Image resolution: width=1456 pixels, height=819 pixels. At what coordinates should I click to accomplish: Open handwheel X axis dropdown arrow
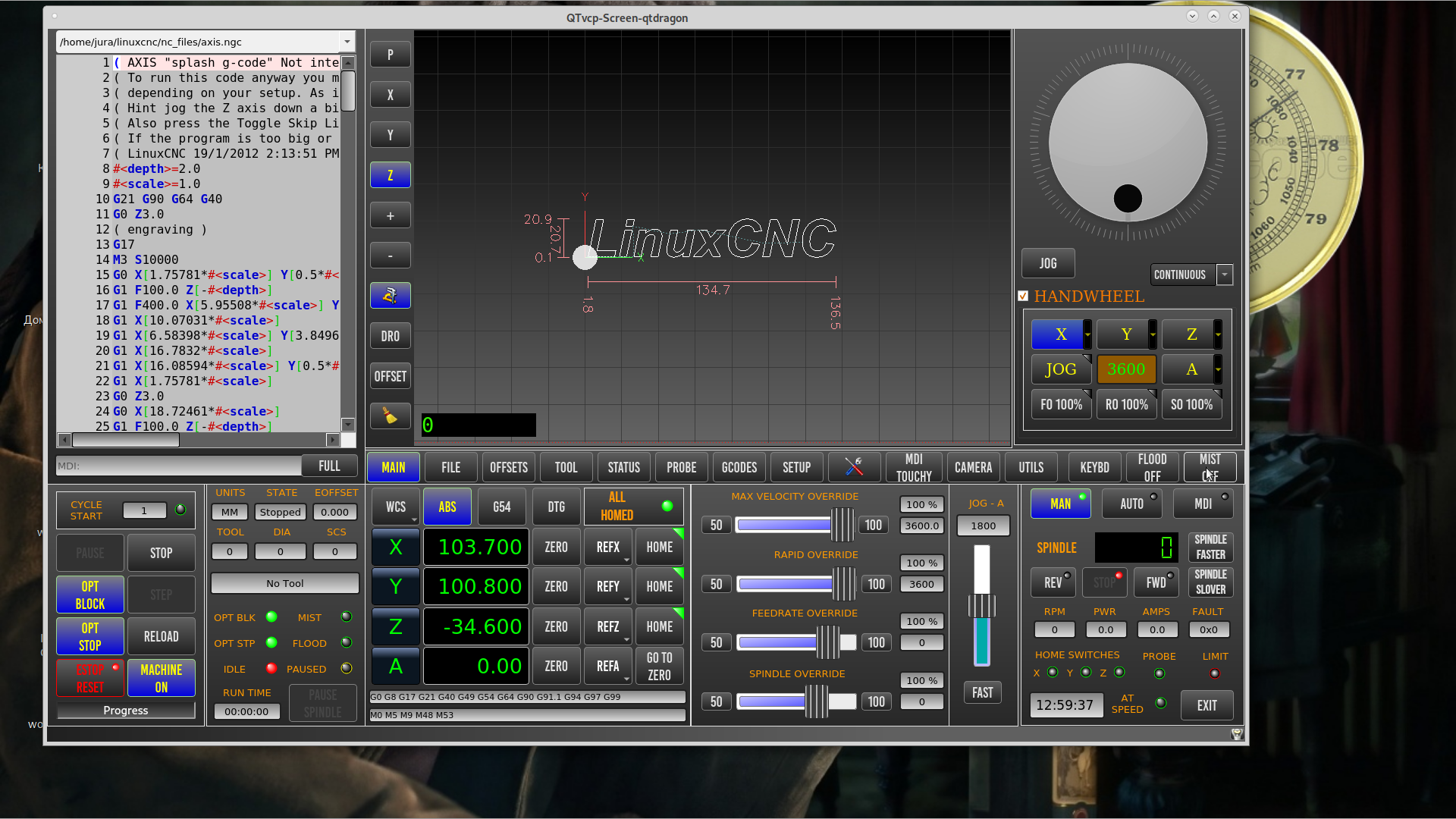point(1087,334)
